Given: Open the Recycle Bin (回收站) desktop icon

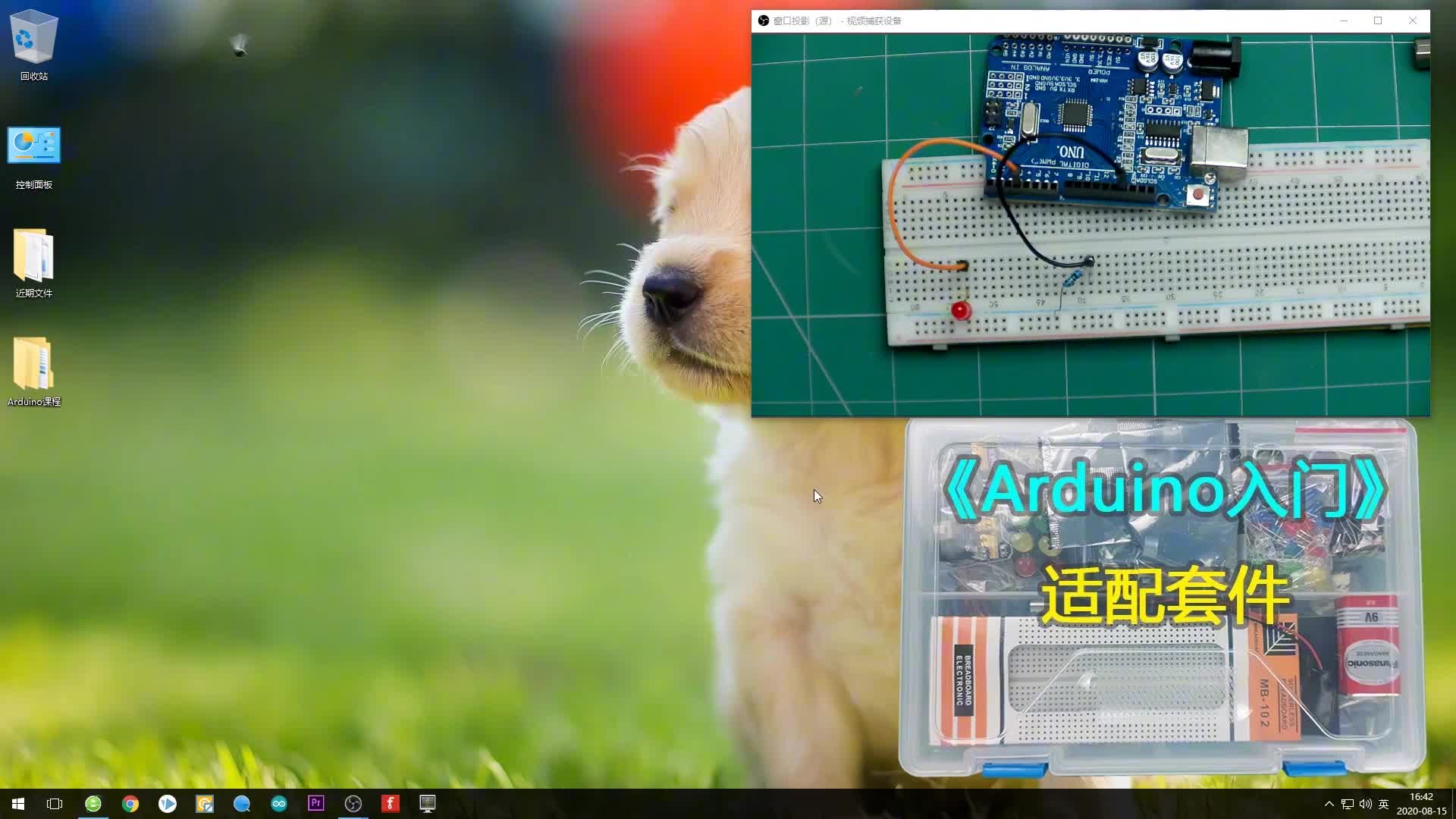Looking at the screenshot, I should click(x=33, y=45).
